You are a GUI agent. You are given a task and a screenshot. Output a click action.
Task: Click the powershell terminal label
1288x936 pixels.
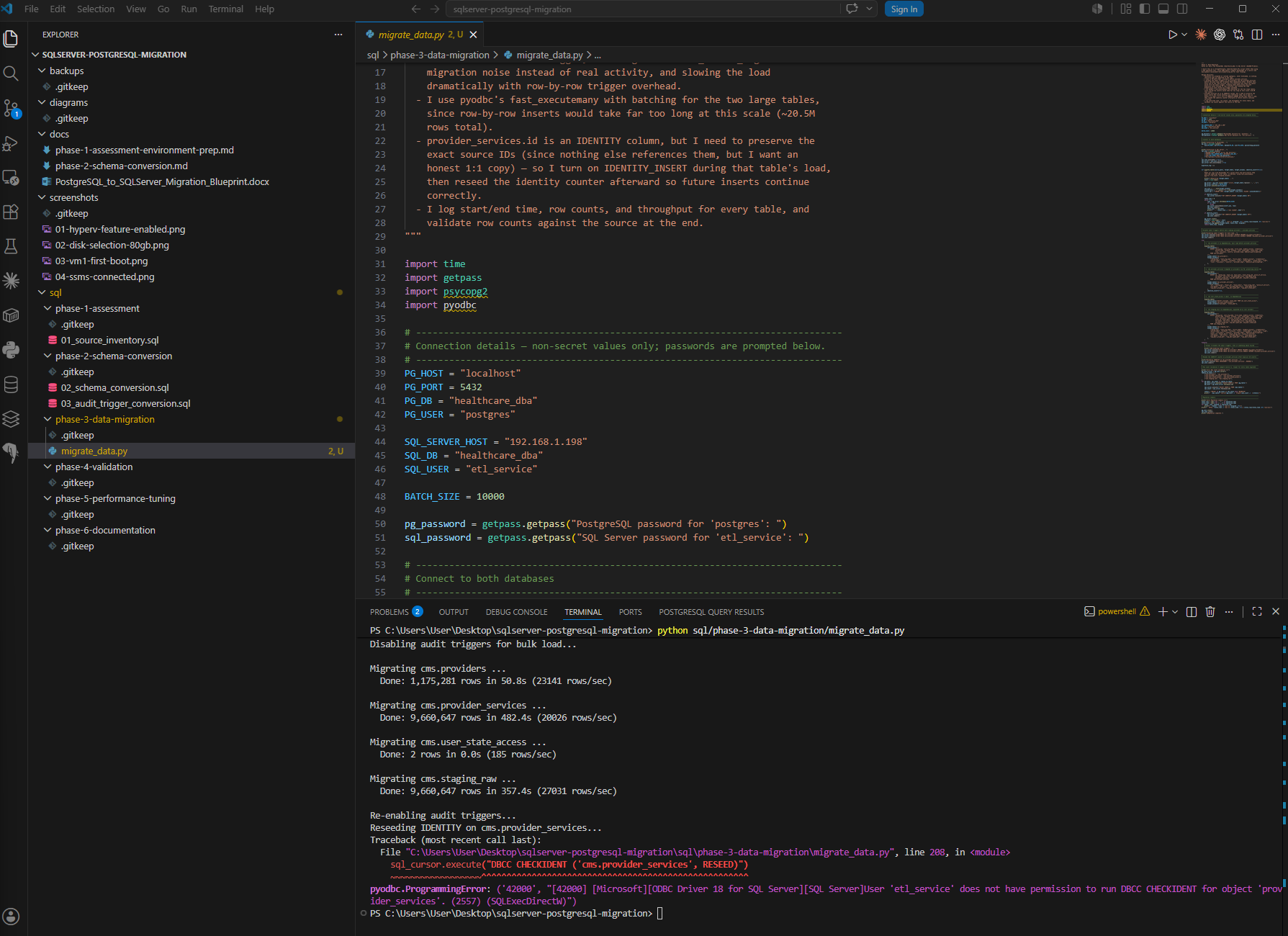pyautogui.click(x=1117, y=611)
